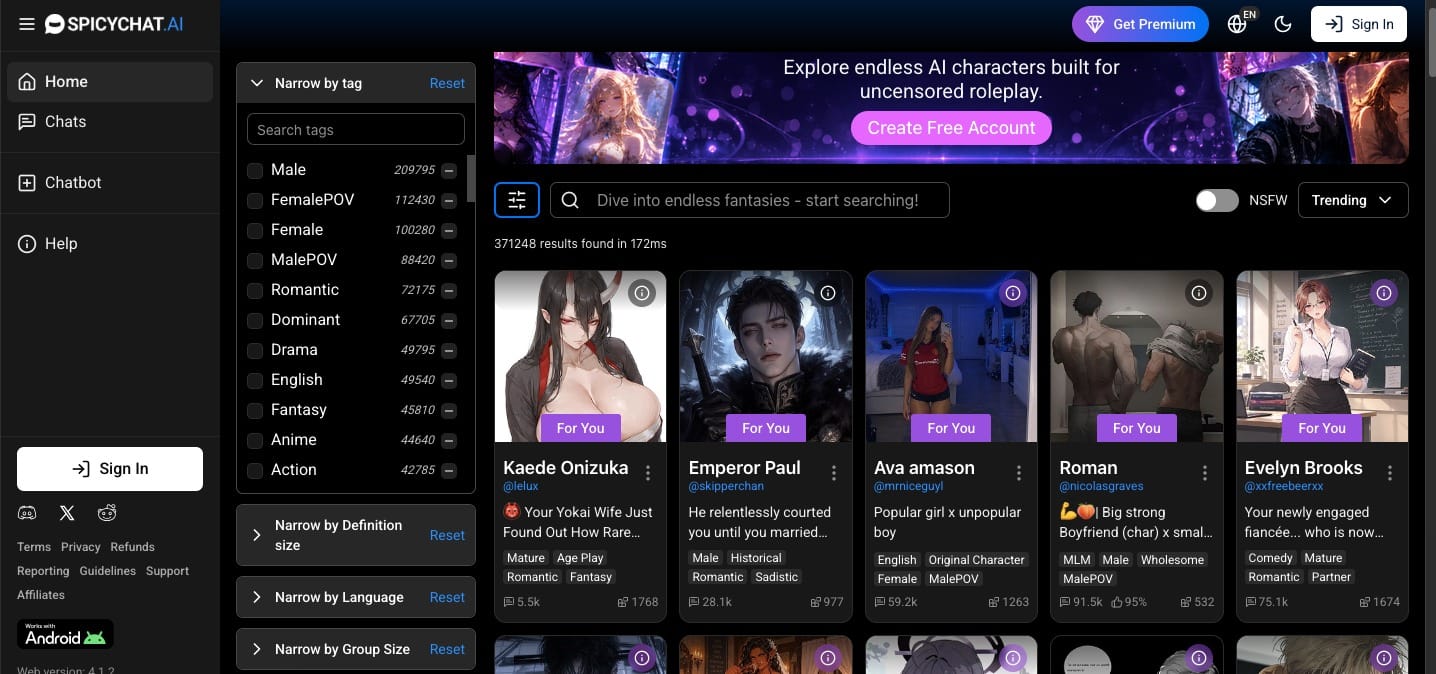Open three-dot menu on Kaede Onizuka
The image size is (1436, 674).
[648, 472]
